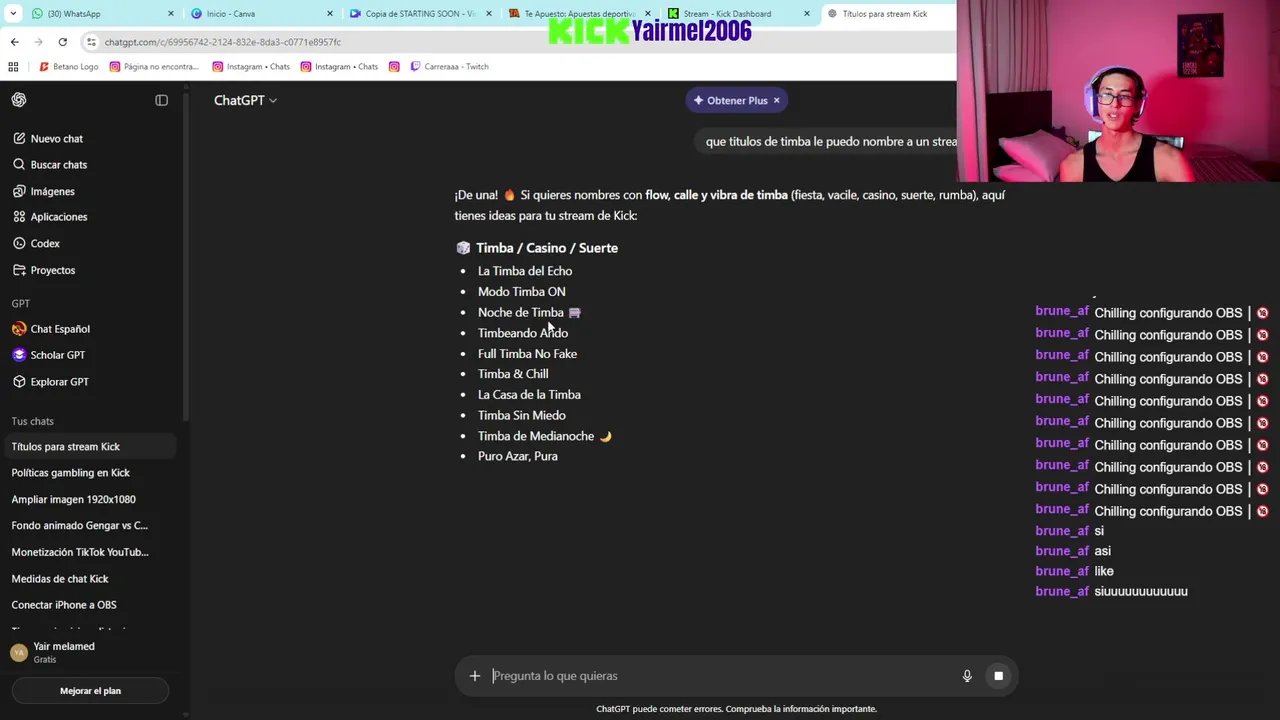Click the text Timba & Chill
The width and height of the screenshot is (1280, 720).
(x=513, y=374)
